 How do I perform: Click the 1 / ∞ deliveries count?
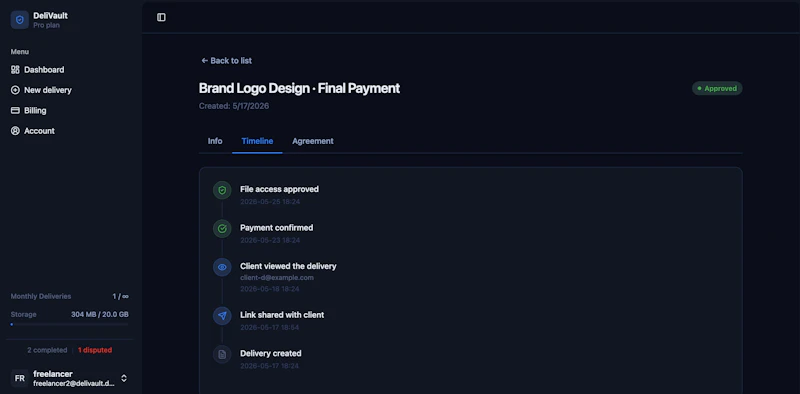tap(120, 296)
